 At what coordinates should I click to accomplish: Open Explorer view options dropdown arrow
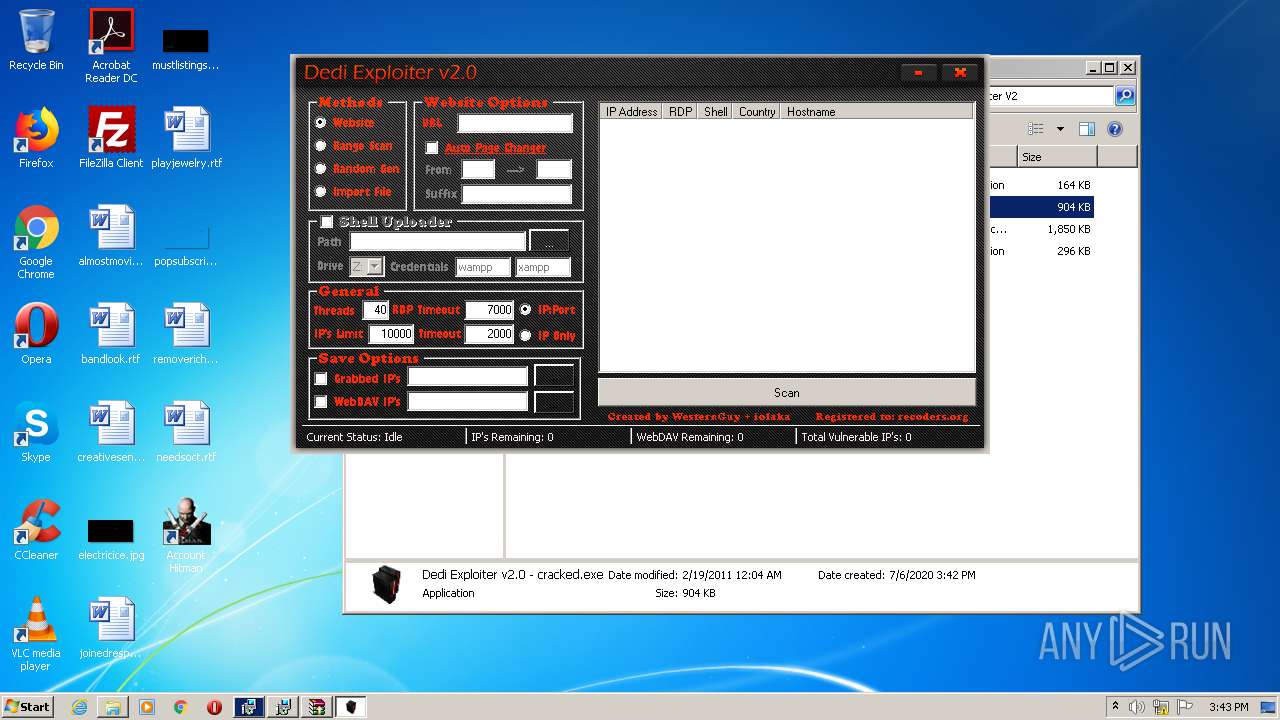1060,129
